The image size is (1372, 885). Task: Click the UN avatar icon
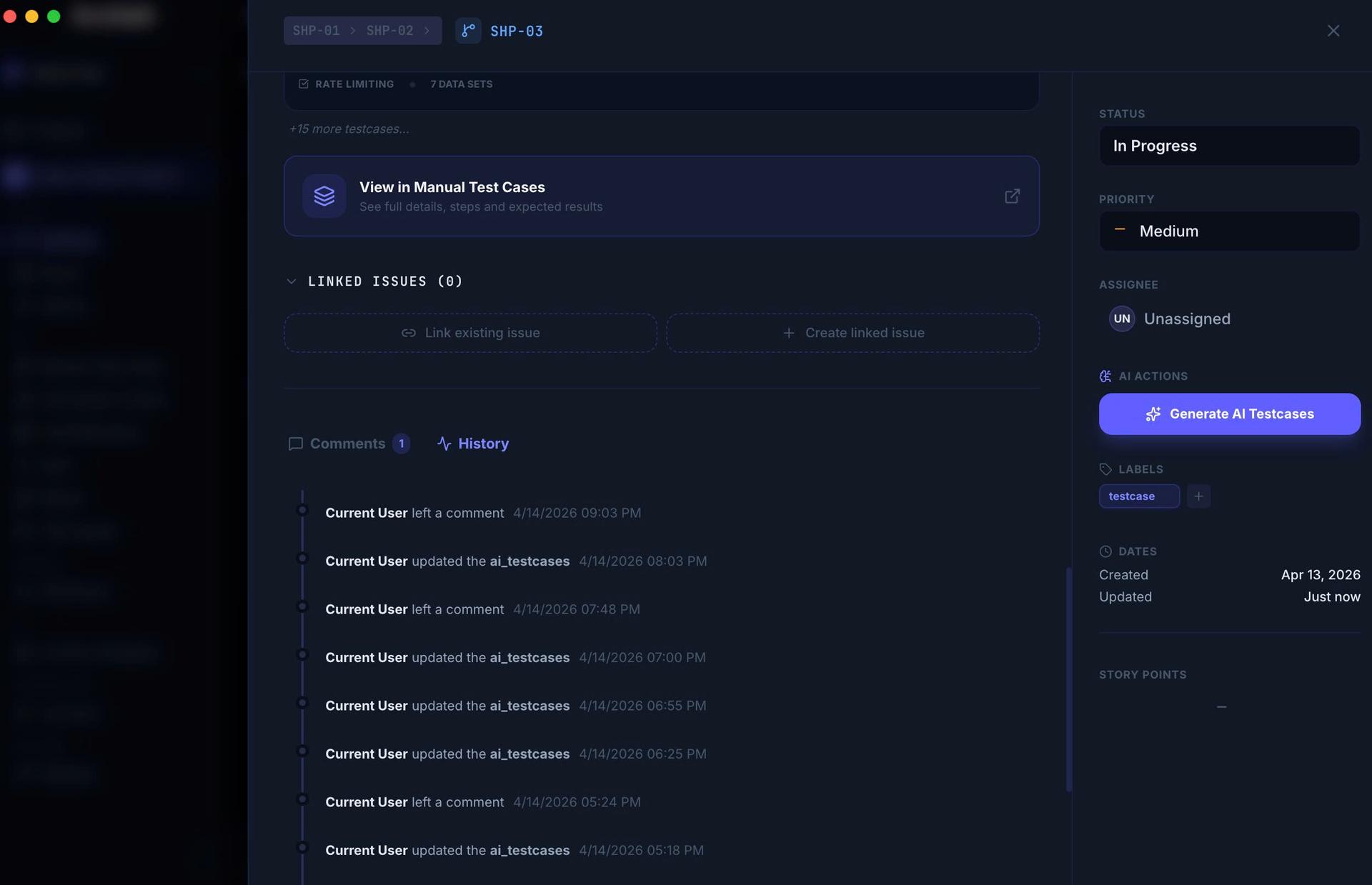click(1122, 319)
